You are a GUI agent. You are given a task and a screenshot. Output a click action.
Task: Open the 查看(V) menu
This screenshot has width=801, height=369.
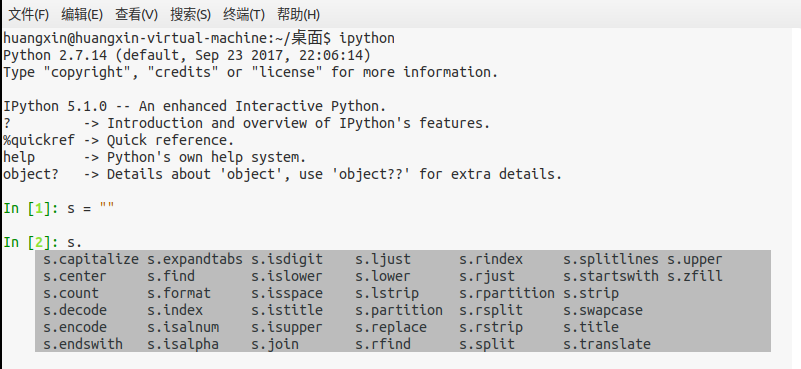coord(136,15)
